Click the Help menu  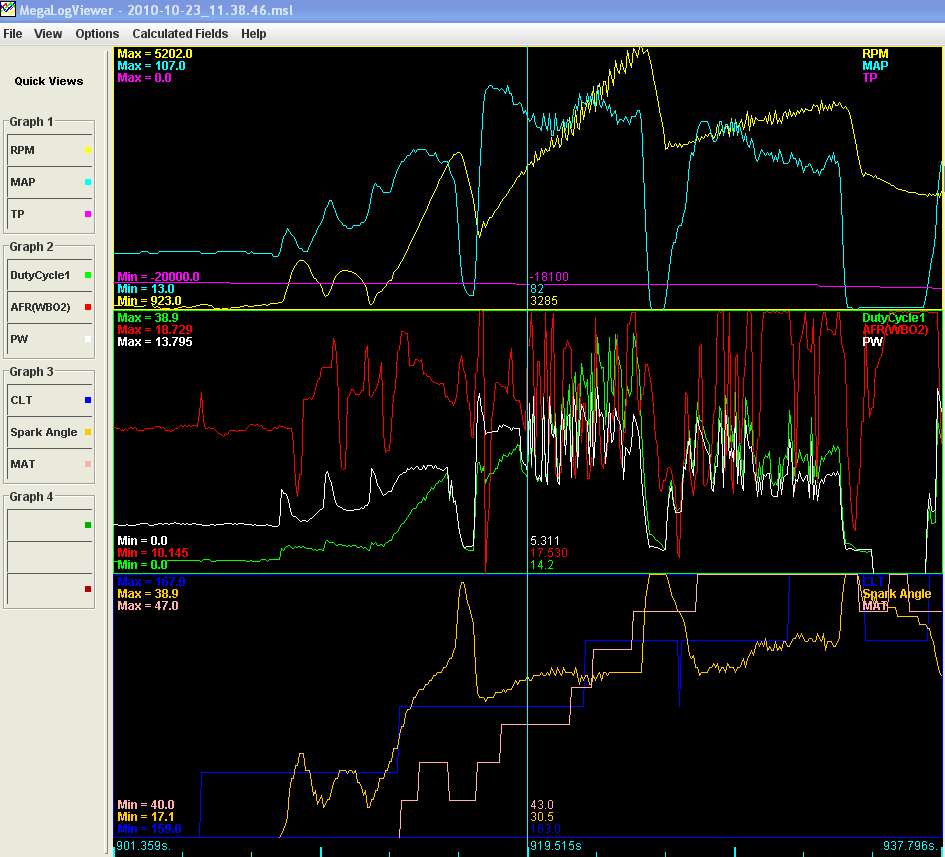tap(254, 33)
